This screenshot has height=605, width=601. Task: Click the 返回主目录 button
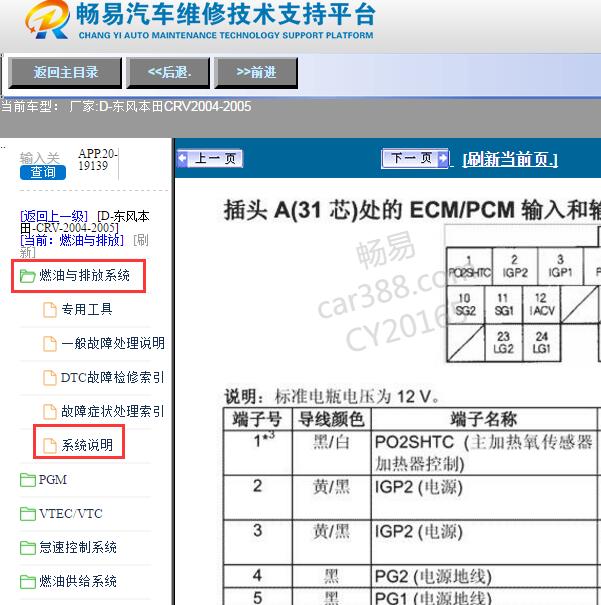click(x=65, y=73)
